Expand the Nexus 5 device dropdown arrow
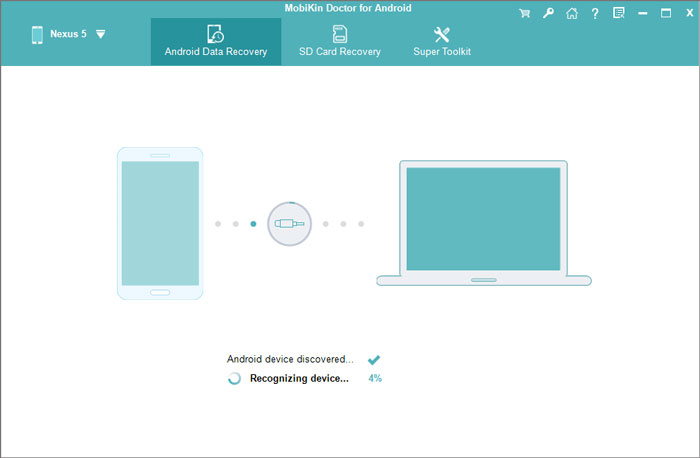 [100, 34]
